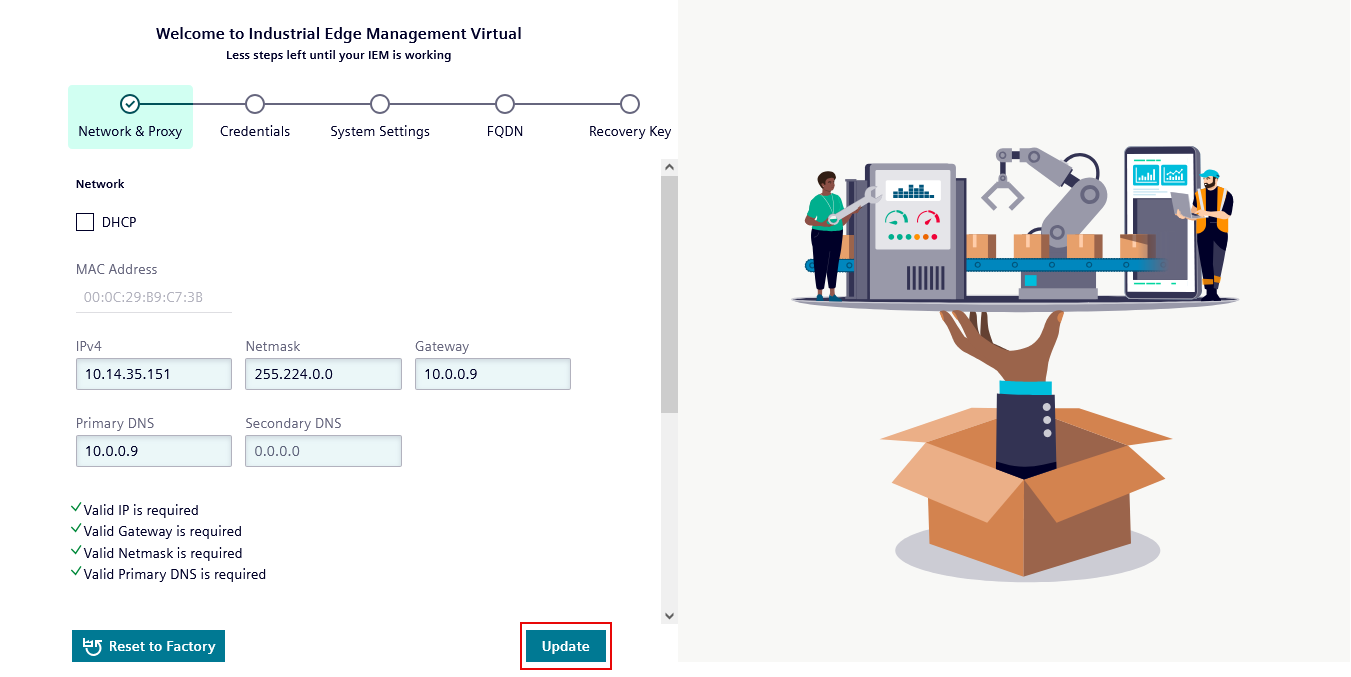Screen dimensions: 1351x677
Task: Click the checkmark beside Valid Netmask is required
Action: [x=76, y=549]
